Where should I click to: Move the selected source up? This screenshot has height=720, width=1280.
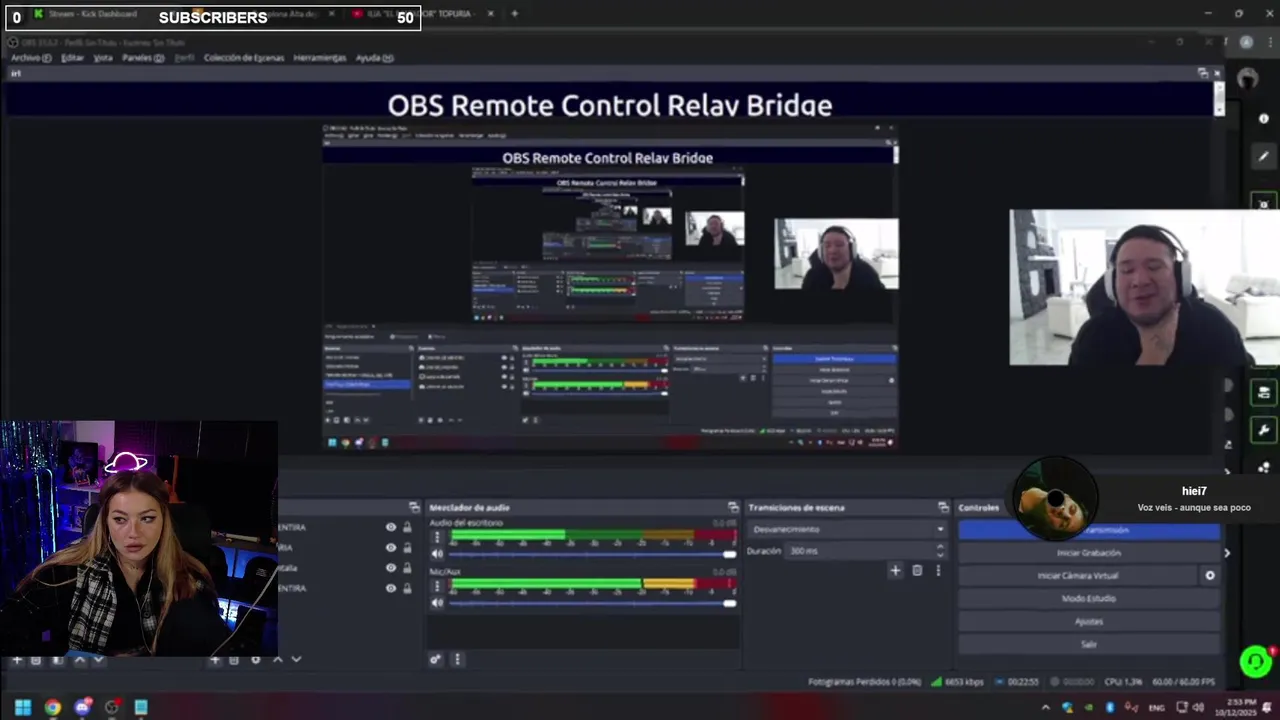click(278, 660)
